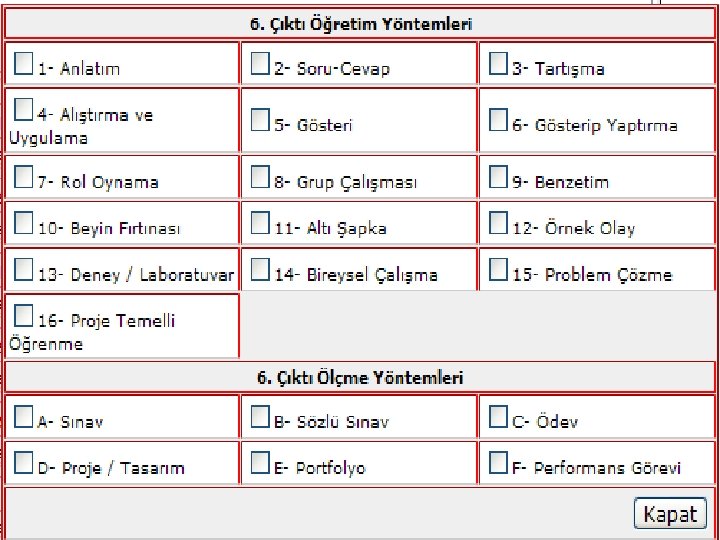Image resolution: width=720 pixels, height=540 pixels.
Task: Enable '10- Beyin Fırtınası' checkbox
Action: pyautogui.click(x=24, y=225)
